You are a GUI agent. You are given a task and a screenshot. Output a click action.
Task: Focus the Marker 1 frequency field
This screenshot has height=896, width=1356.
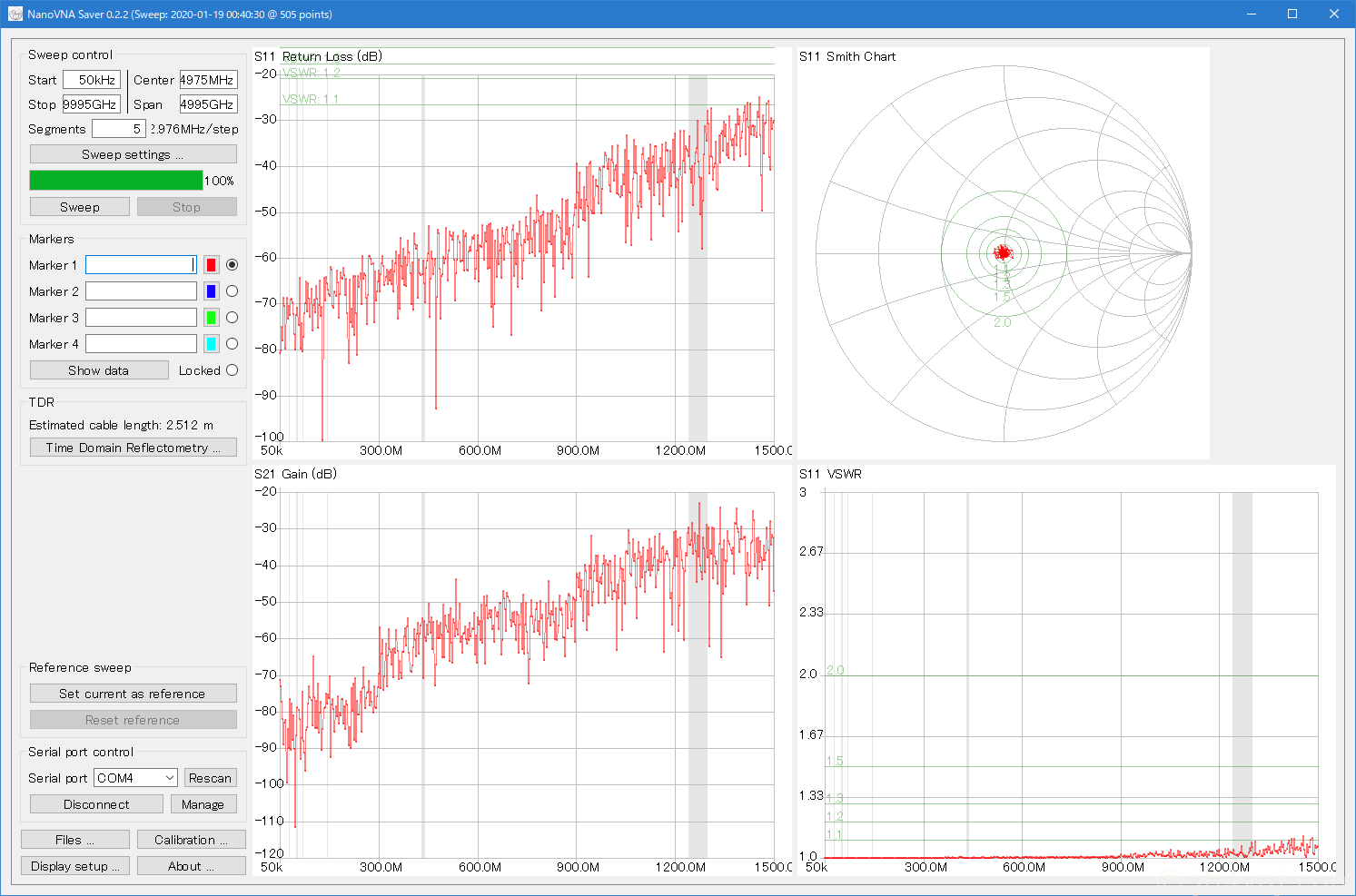pyautogui.click(x=141, y=265)
